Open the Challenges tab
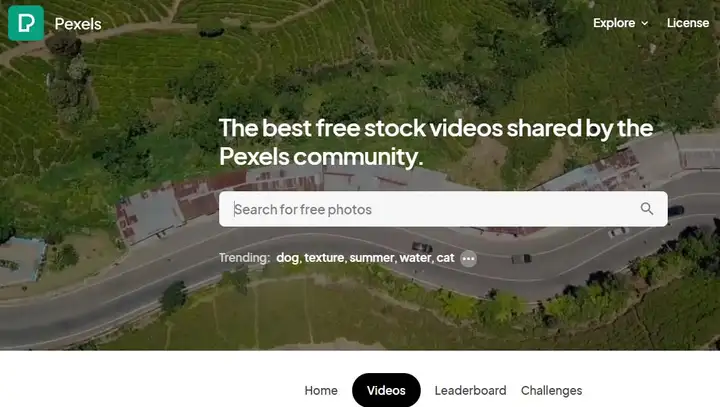This screenshot has height=407, width=720. (x=551, y=390)
